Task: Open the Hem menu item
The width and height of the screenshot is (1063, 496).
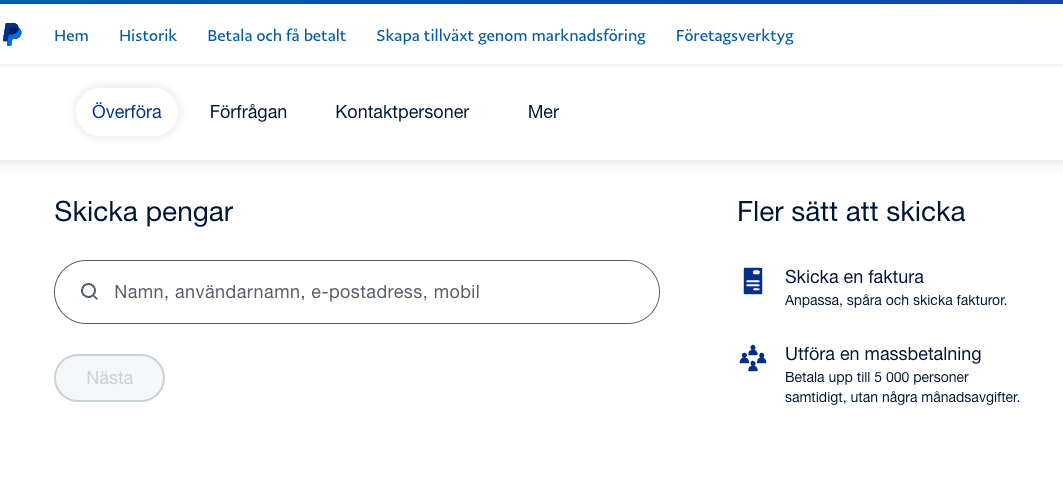Action: pos(71,36)
